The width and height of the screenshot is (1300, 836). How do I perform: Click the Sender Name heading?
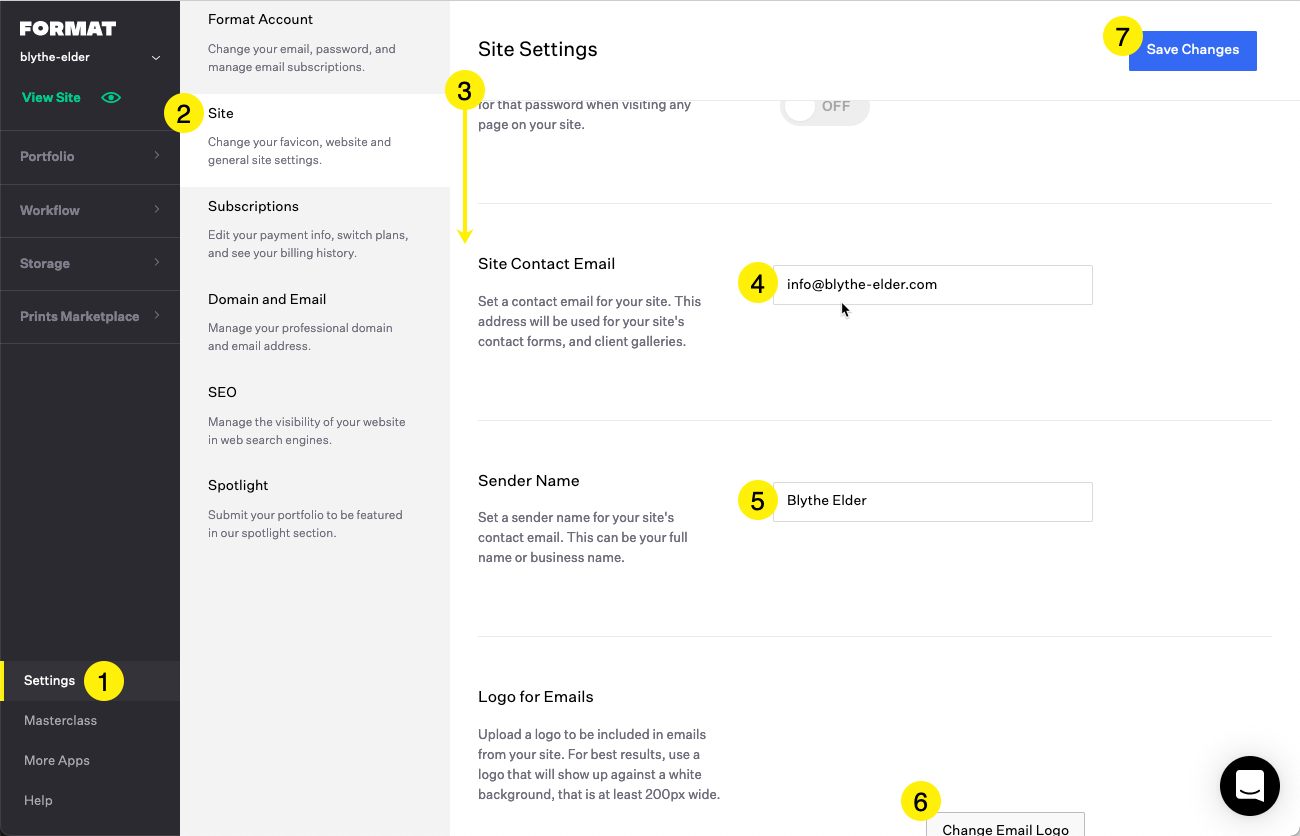(x=529, y=481)
